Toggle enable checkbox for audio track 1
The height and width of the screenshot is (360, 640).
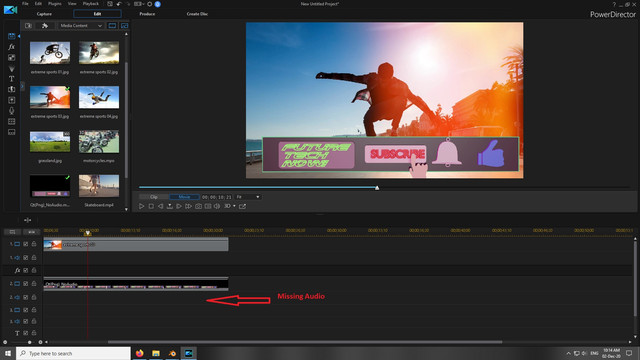[26, 258]
